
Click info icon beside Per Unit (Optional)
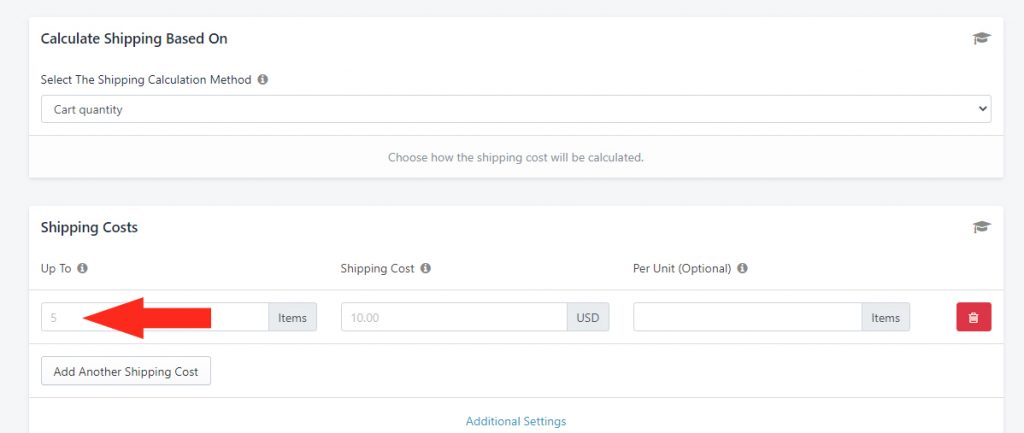(743, 268)
